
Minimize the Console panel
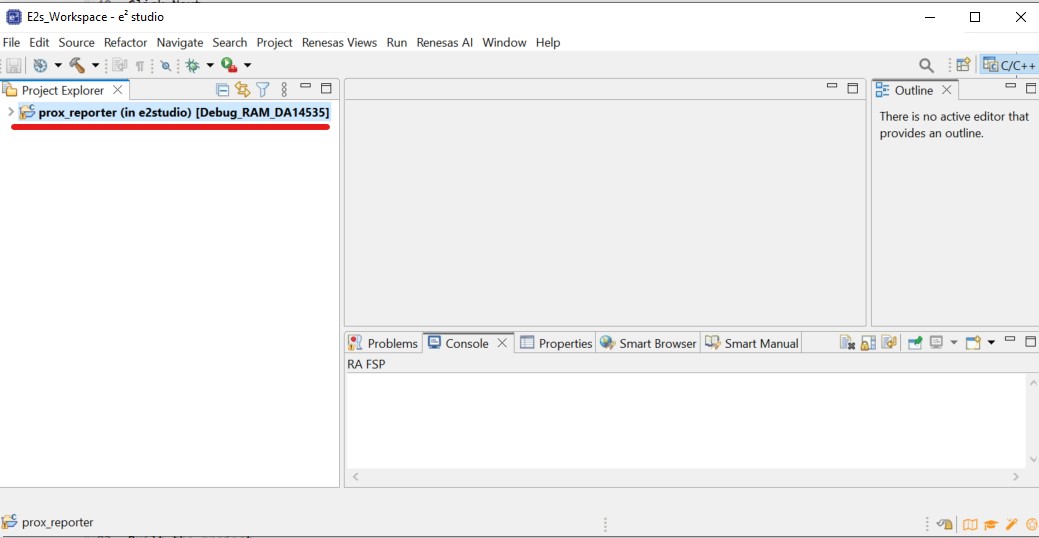tap(1011, 339)
